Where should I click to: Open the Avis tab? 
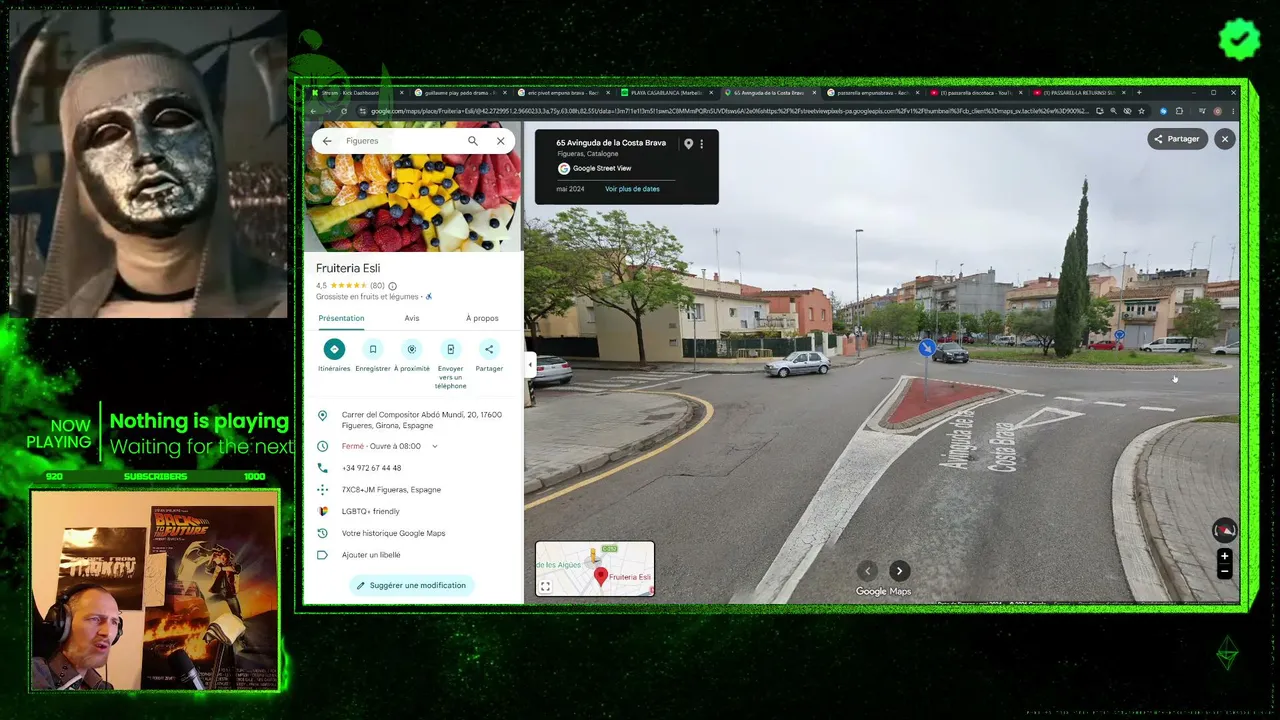(x=412, y=318)
